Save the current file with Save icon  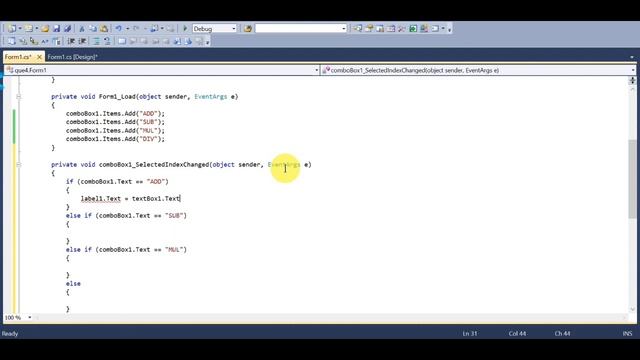coord(56,29)
